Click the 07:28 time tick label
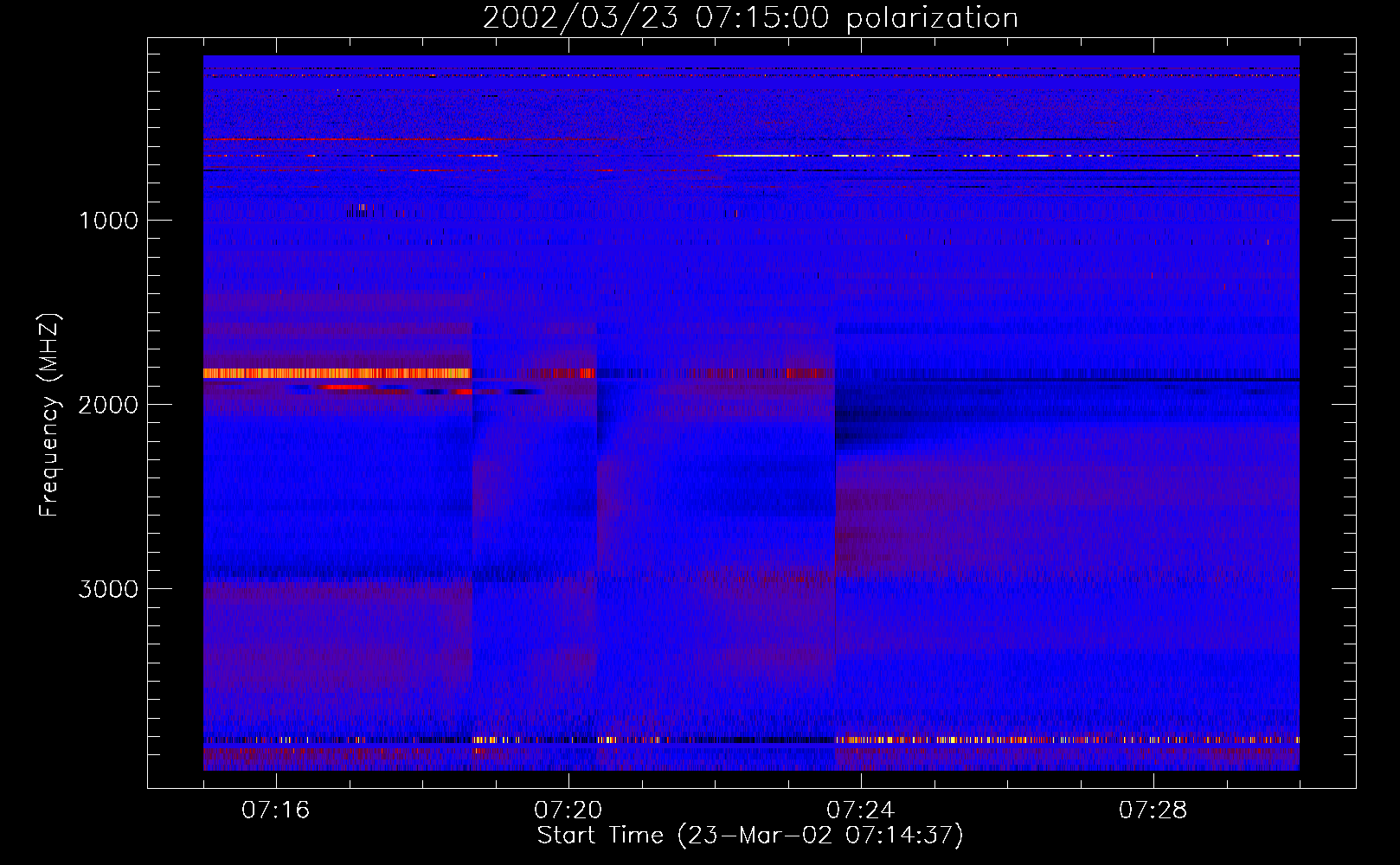This screenshot has height=865, width=1400. pos(1153,811)
